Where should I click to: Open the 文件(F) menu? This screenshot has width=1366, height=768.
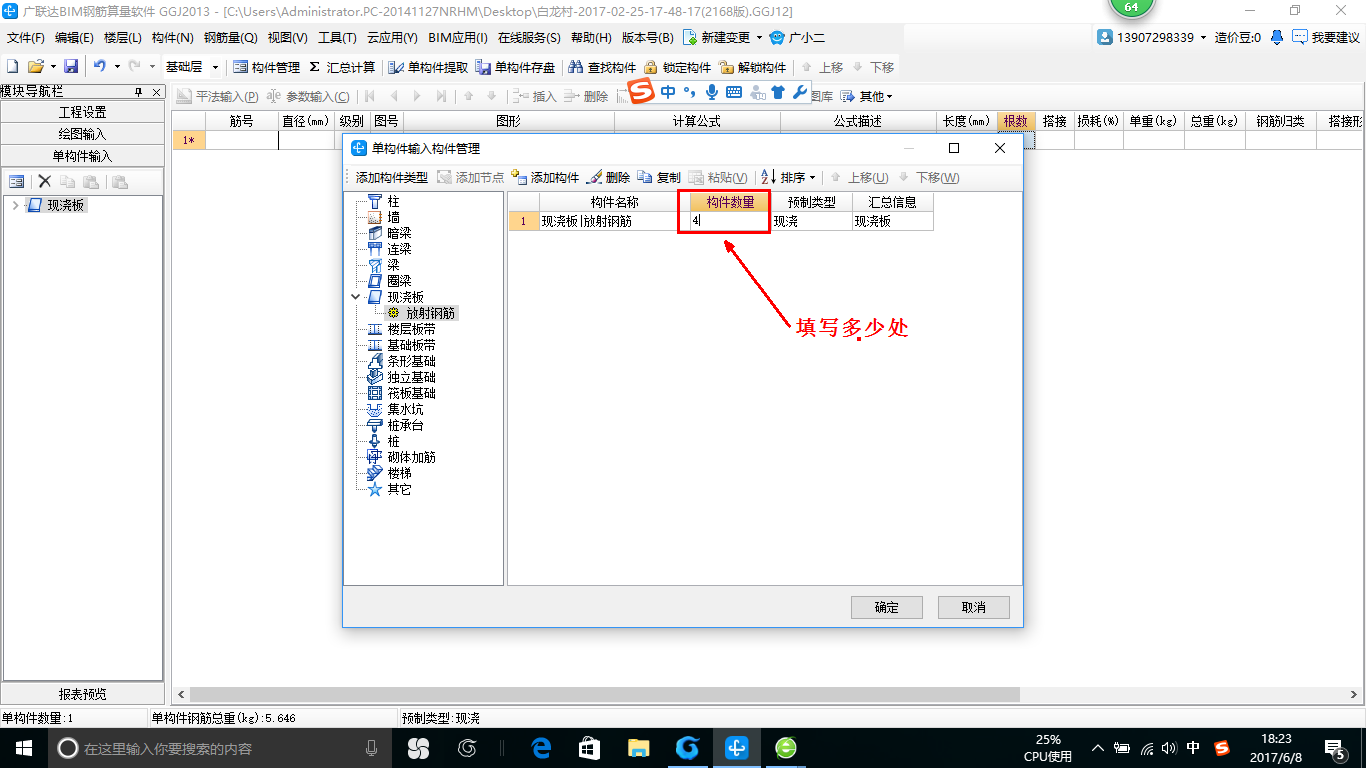pyautogui.click(x=26, y=37)
